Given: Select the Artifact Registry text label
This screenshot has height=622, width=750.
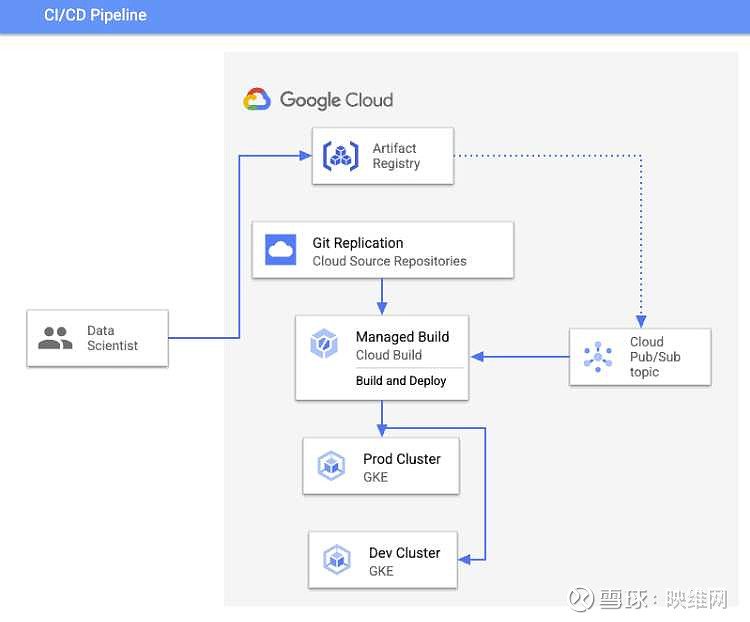Looking at the screenshot, I should 396,156.
